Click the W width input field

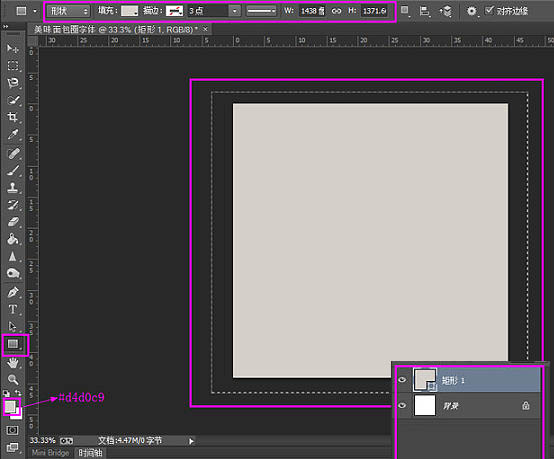pyautogui.click(x=313, y=11)
